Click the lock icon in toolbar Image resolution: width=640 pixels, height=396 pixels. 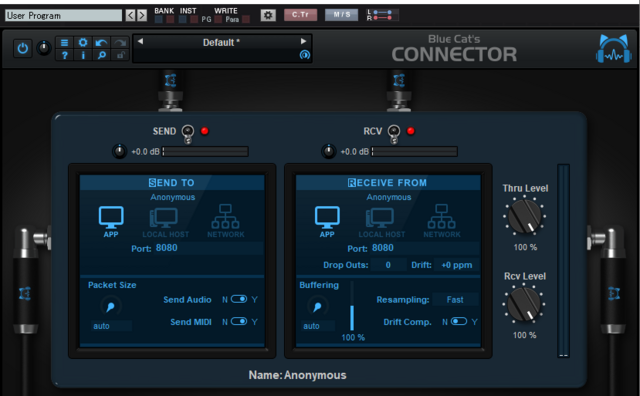pyautogui.click(x=120, y=55)
